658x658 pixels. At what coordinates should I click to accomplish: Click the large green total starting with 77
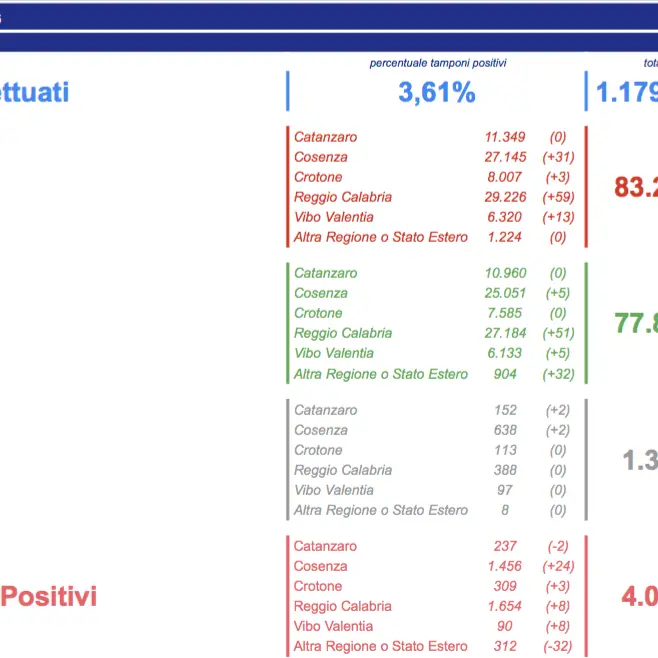[x=635, y=322]
